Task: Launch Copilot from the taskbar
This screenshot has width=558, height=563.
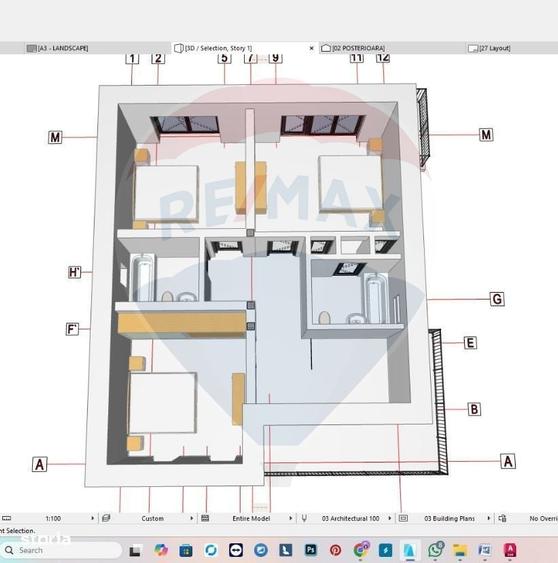Action: pos(161,550)
